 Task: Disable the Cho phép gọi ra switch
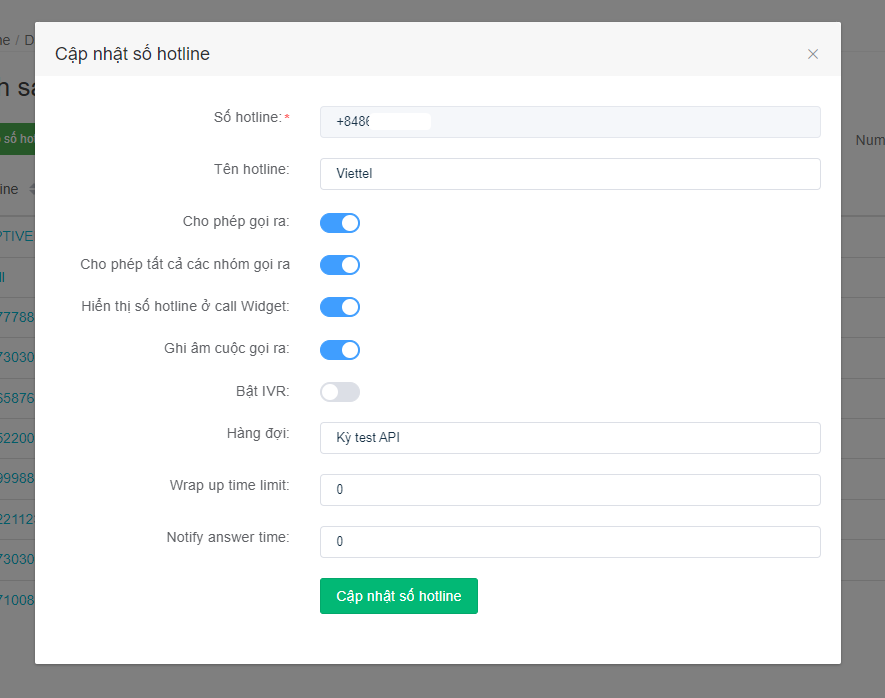pyautogui.click(x=340, y=223)
